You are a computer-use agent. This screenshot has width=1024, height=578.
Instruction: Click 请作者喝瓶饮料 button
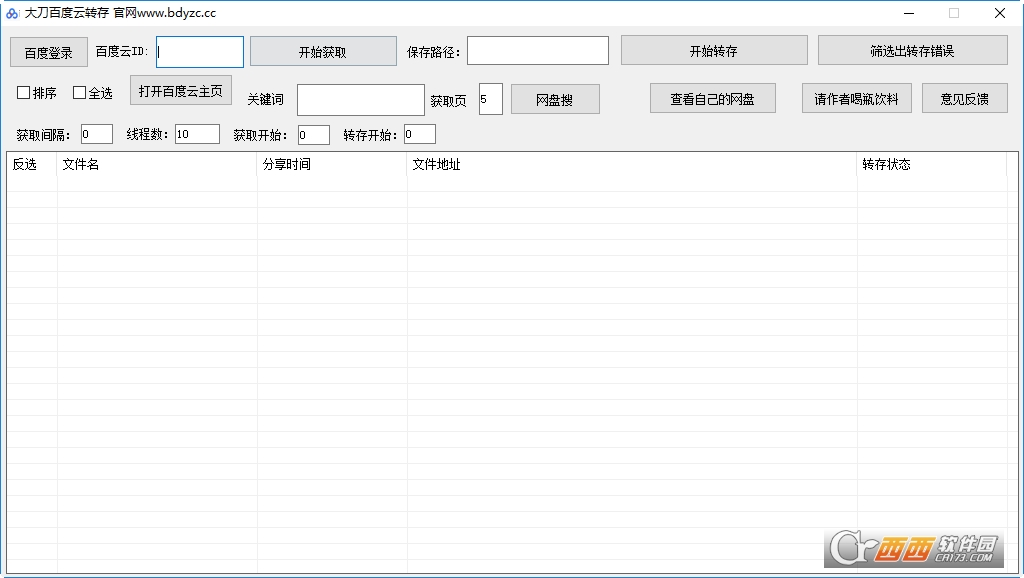pos(857,99)
